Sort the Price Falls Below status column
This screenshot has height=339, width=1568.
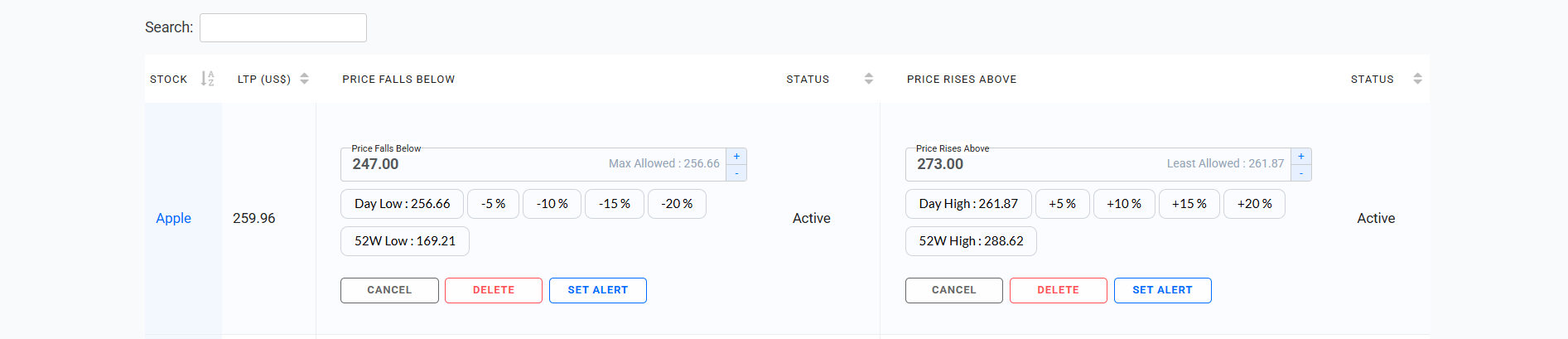click(868, 79)
